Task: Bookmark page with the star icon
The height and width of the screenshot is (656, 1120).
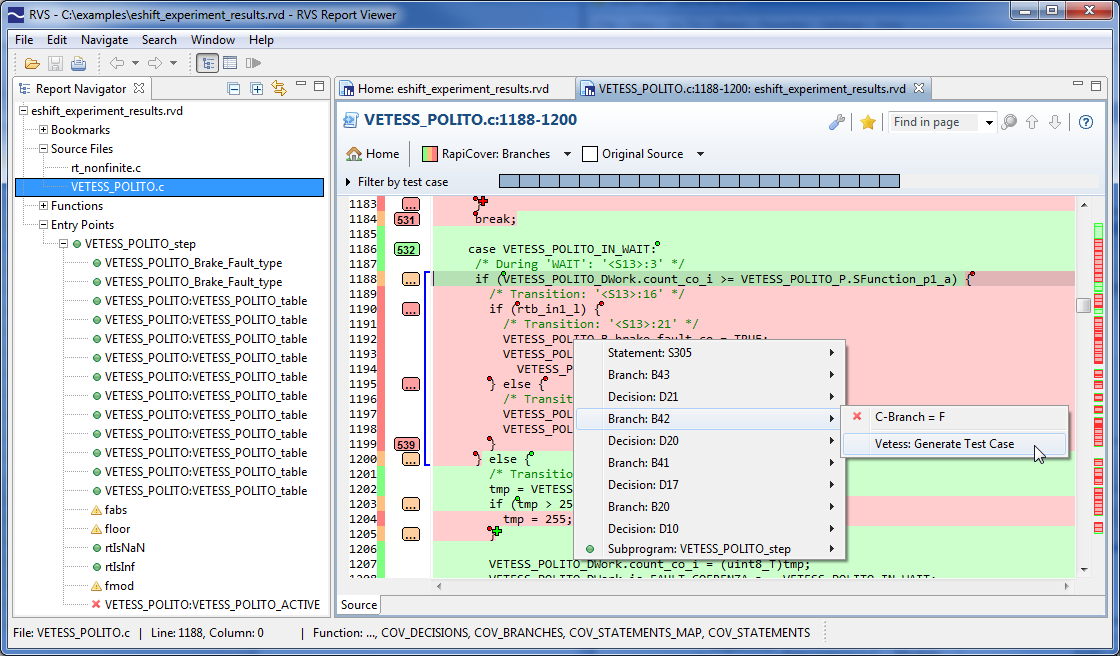Action: (x=868, y=122)
